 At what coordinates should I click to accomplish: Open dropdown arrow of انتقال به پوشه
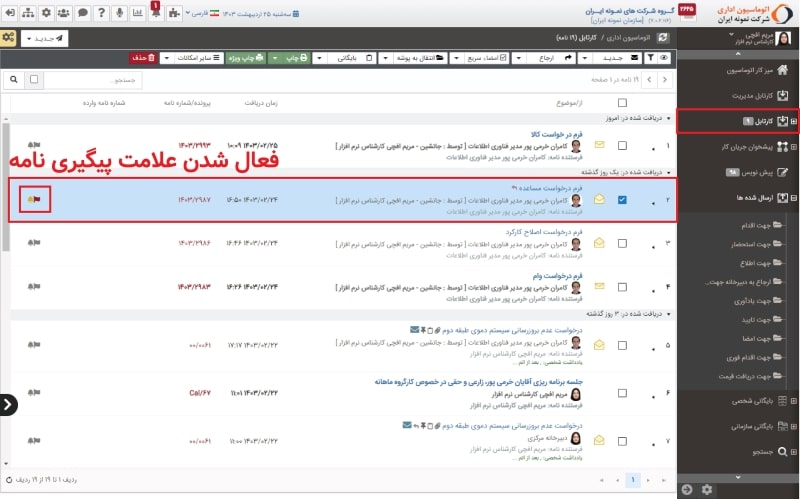pyautogui.click(x=385, y=58)
